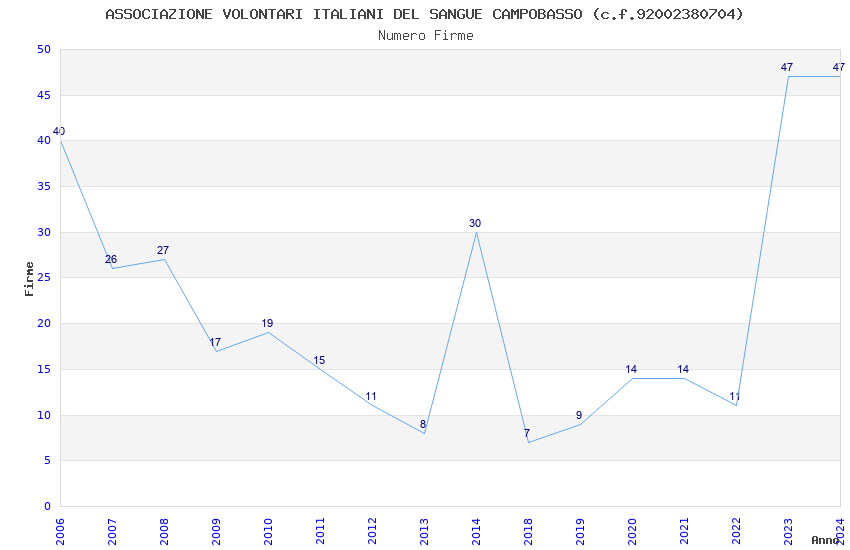Select the data label 7 for 2018
The image size is (850, 550).
point(527,433)
